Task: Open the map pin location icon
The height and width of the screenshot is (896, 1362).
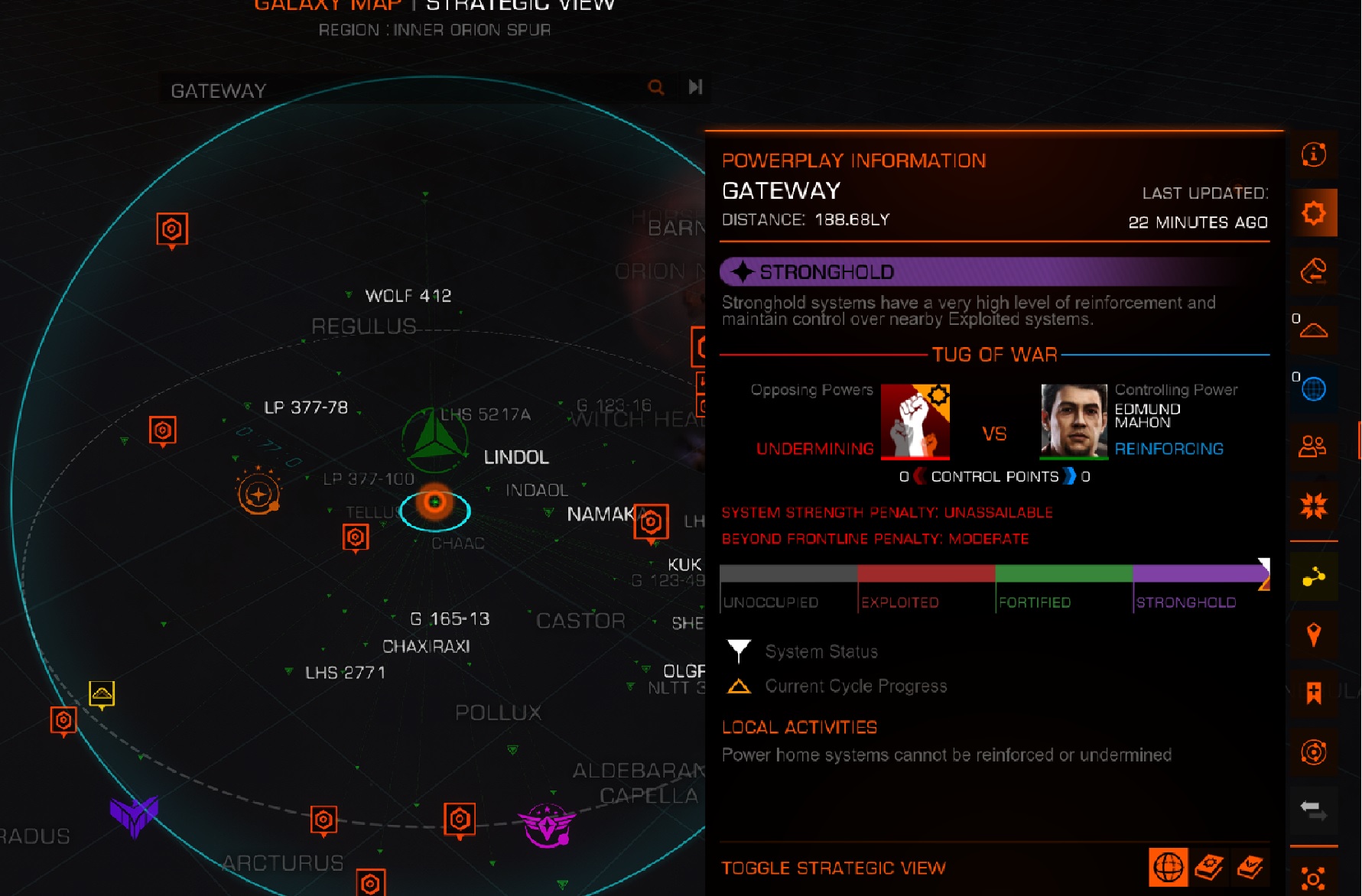Action: click(1314, 635)
